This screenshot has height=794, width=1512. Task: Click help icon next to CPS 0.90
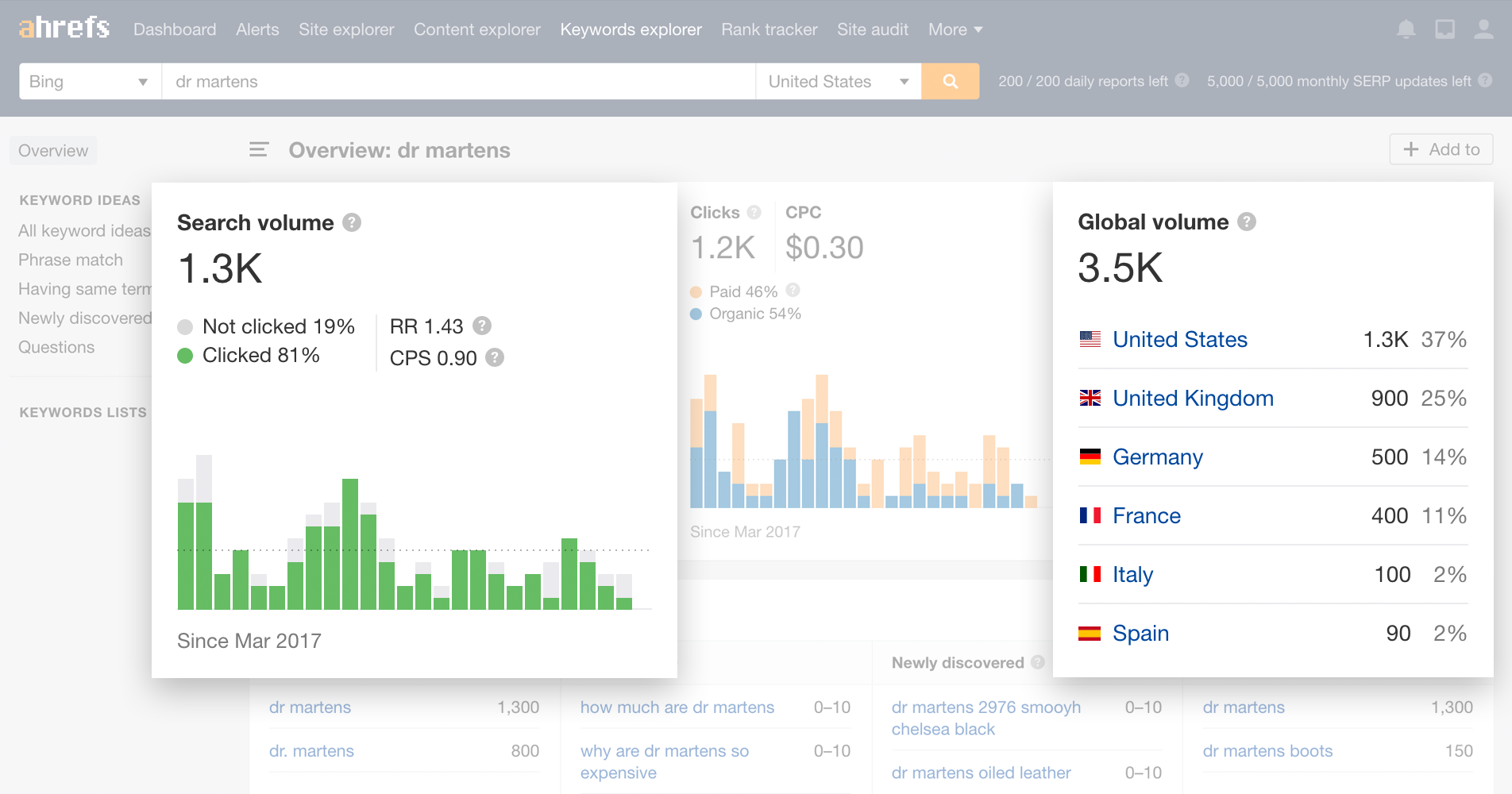[495, 357]
